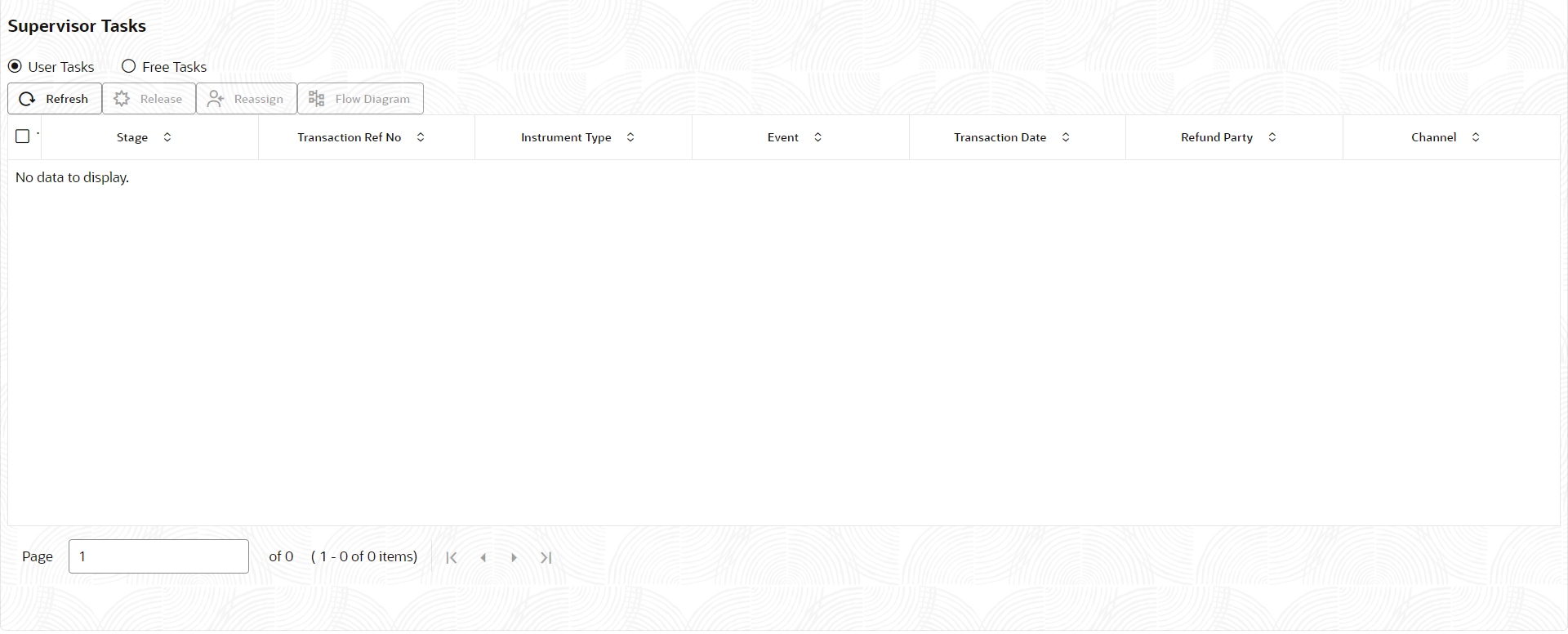Click the Transaction Date column header
Viewport: 1568px width, 634px height.
[x=1000, y=137]
